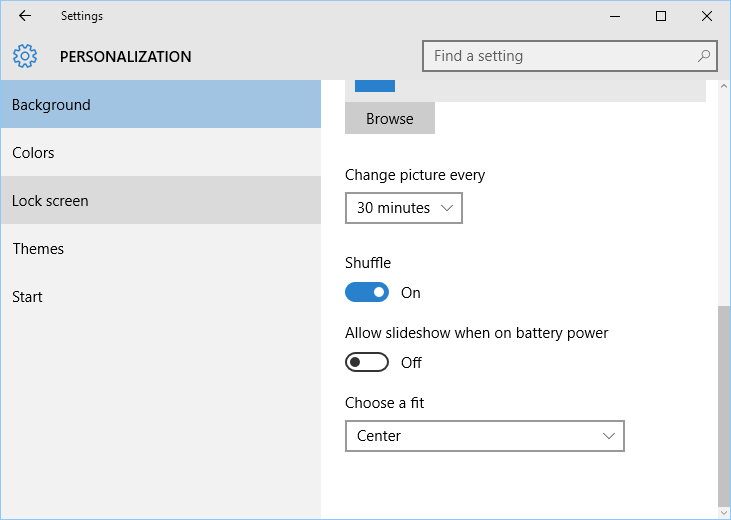
Task: Click the Find a setting search box
Action: click(x=570, y=56)
